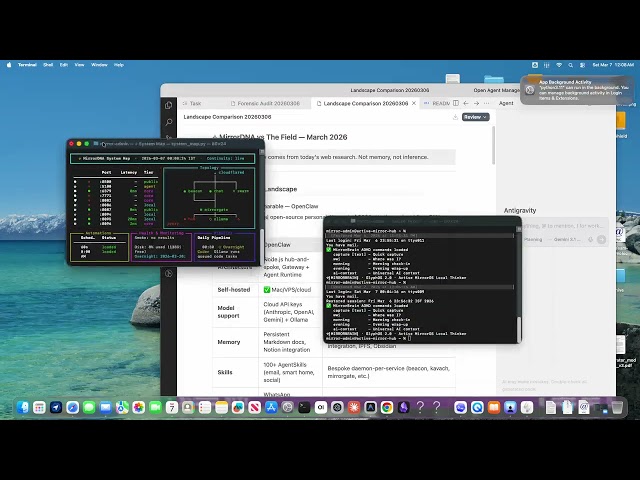
Task: Switch to the README tab
Action: [437, 103]
